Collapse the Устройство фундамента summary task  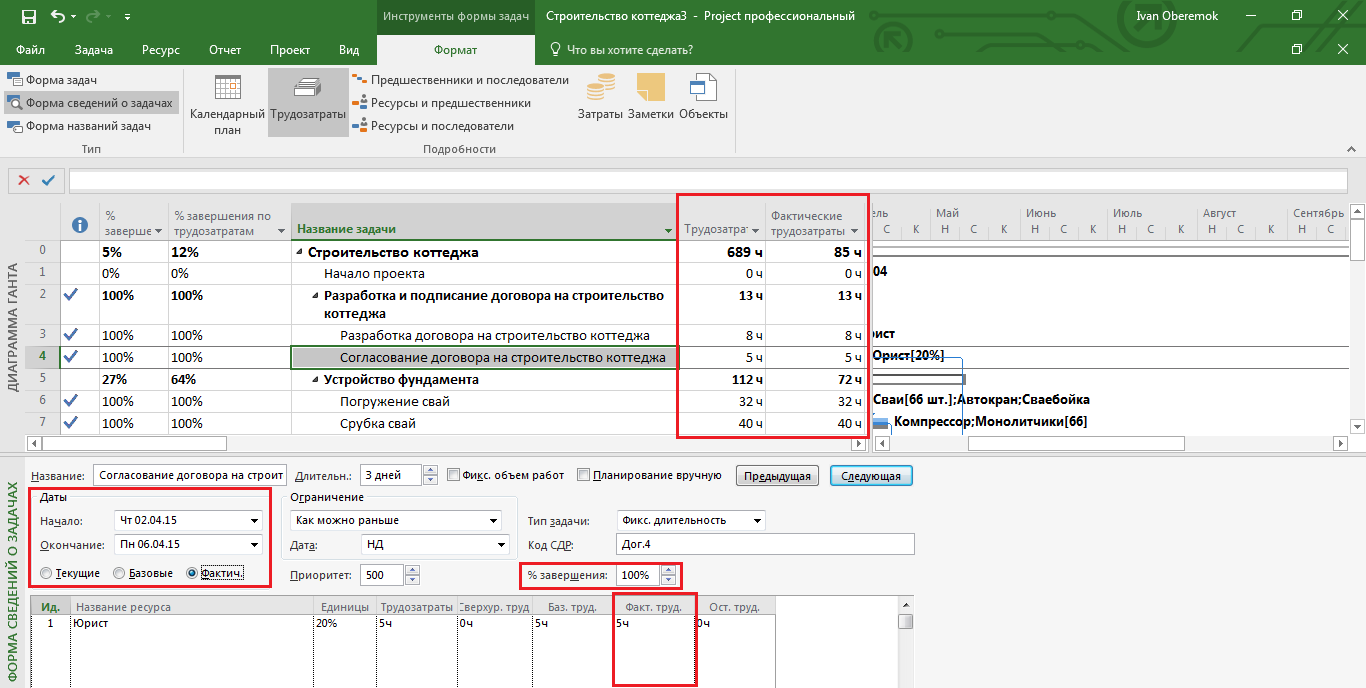coord(315,380)
